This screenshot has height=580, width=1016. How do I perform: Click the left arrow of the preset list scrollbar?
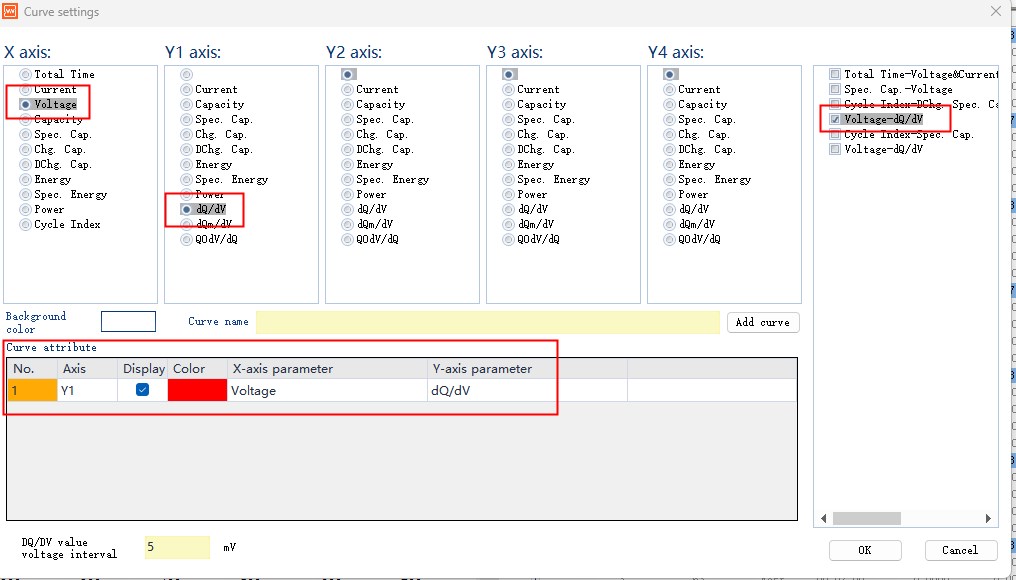coord(824,518)
